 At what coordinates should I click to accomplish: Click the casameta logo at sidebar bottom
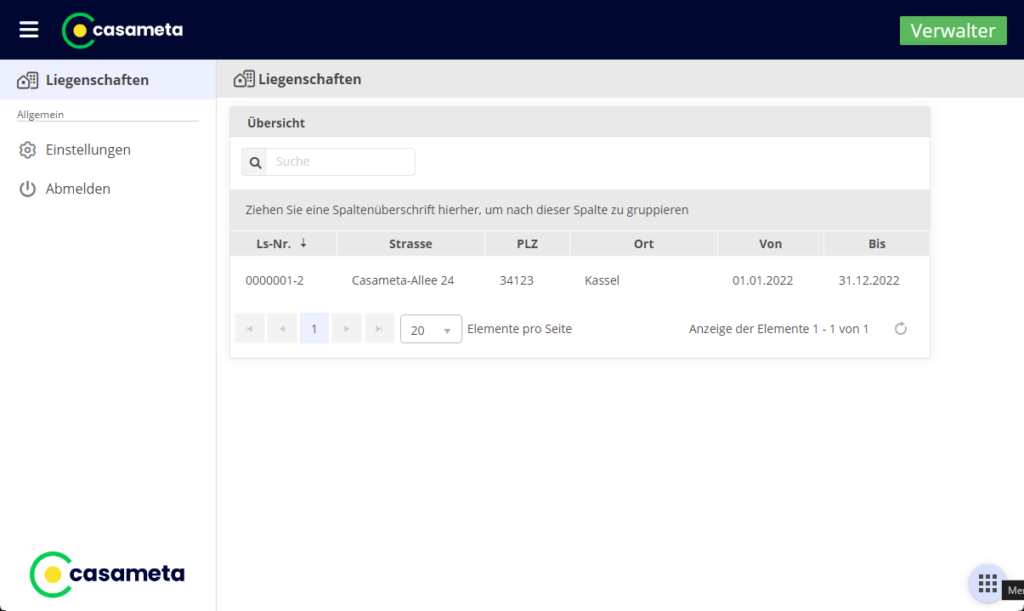tap(107, 574)
